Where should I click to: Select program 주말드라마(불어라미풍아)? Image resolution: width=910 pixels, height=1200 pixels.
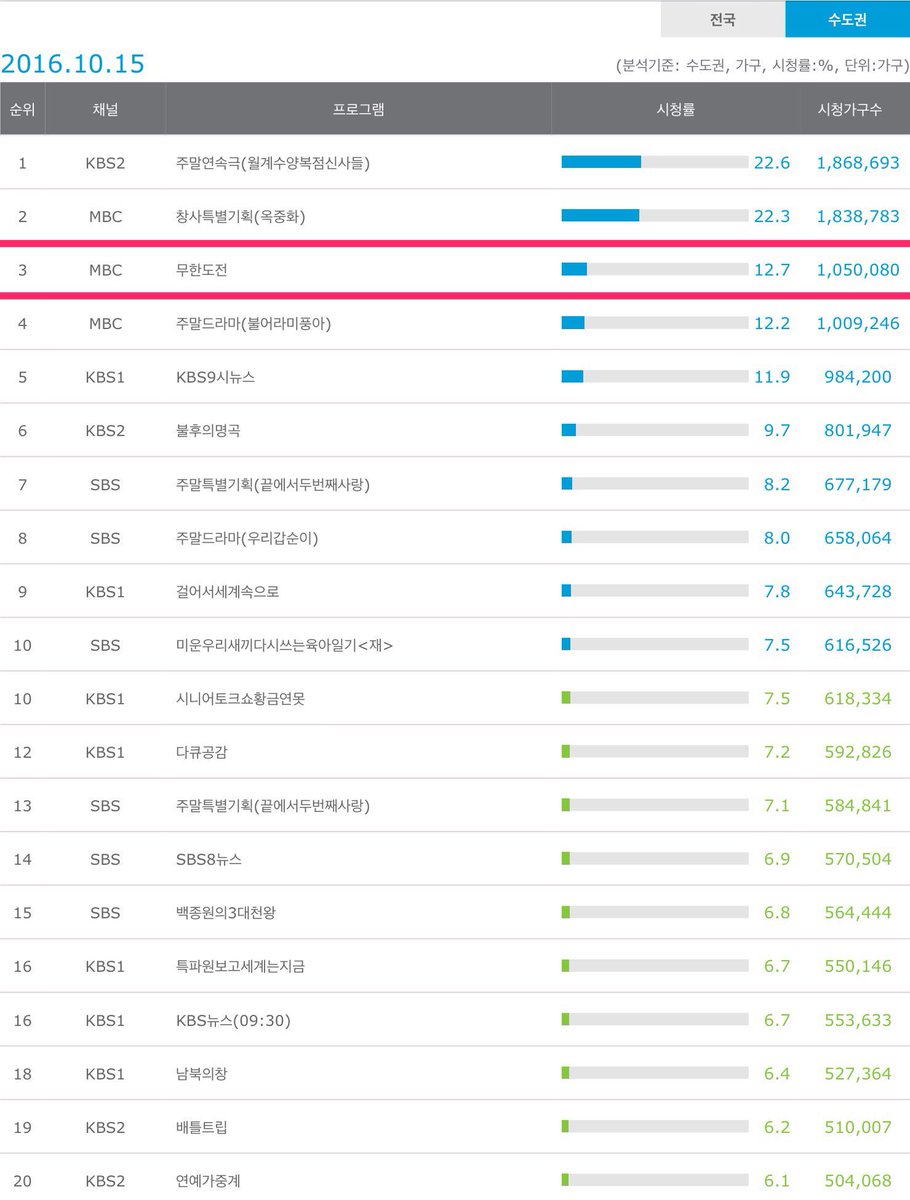[252, 323]
